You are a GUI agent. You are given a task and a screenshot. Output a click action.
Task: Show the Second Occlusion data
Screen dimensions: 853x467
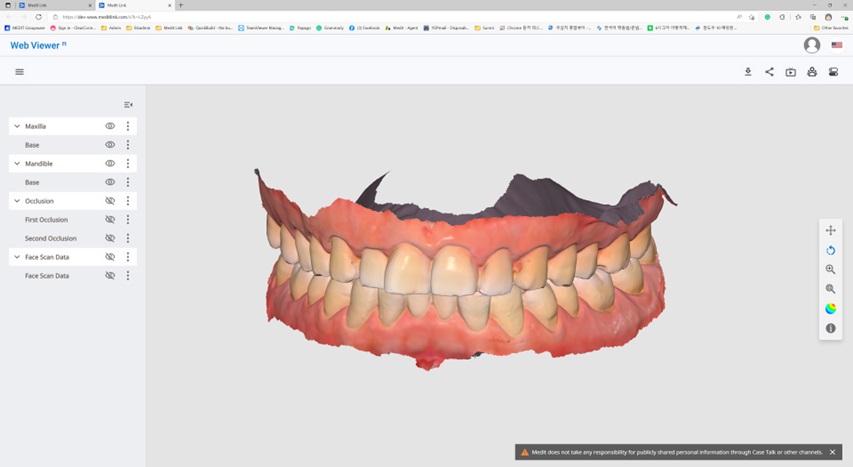click(110, 238)
